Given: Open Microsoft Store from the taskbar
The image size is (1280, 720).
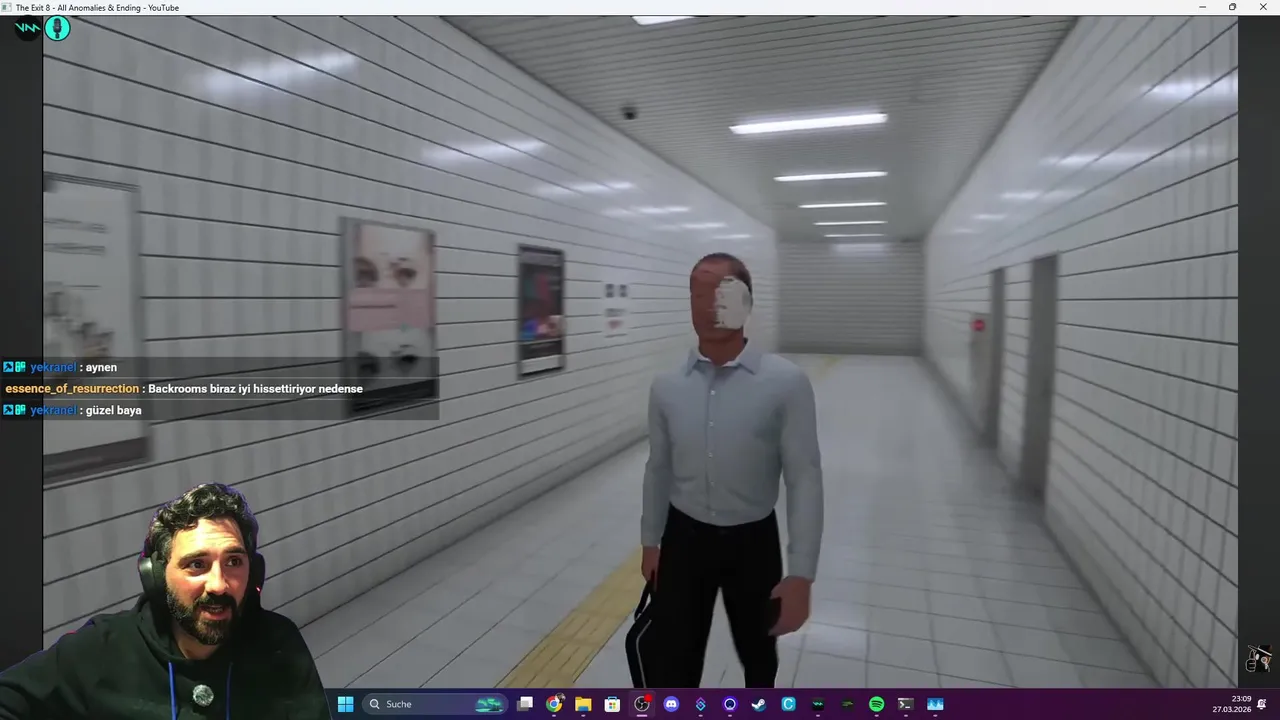Looking at the screenshot, I should [x=612, y=704].
